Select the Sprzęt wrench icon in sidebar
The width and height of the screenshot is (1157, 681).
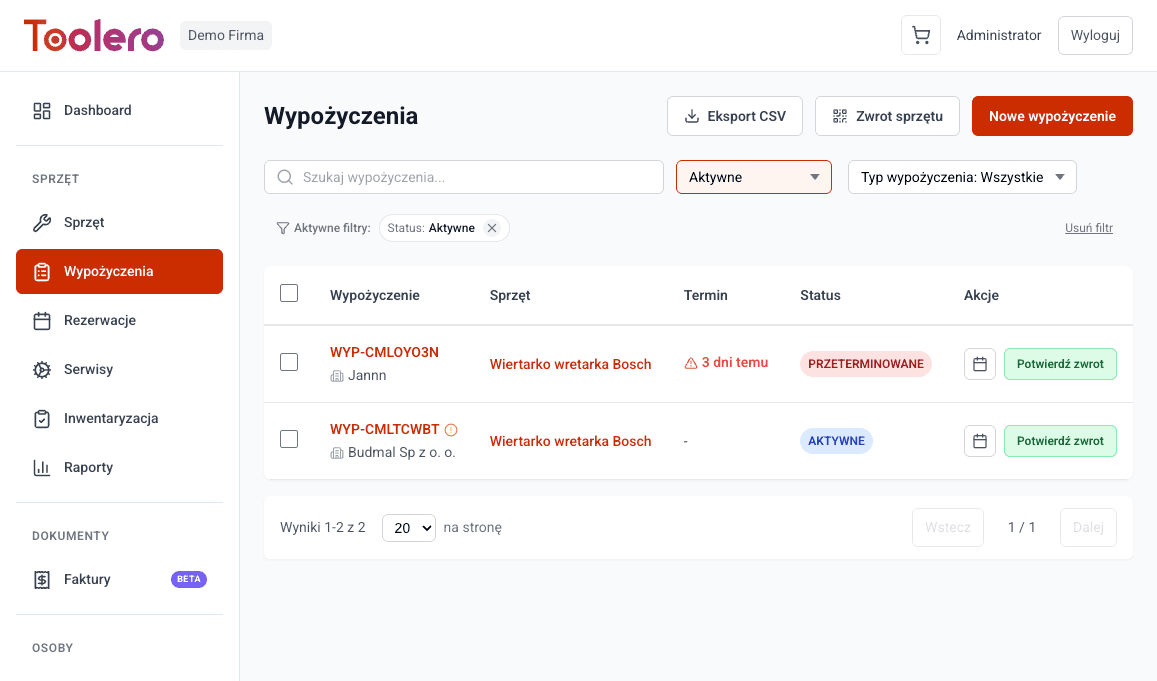coord(41,222)
